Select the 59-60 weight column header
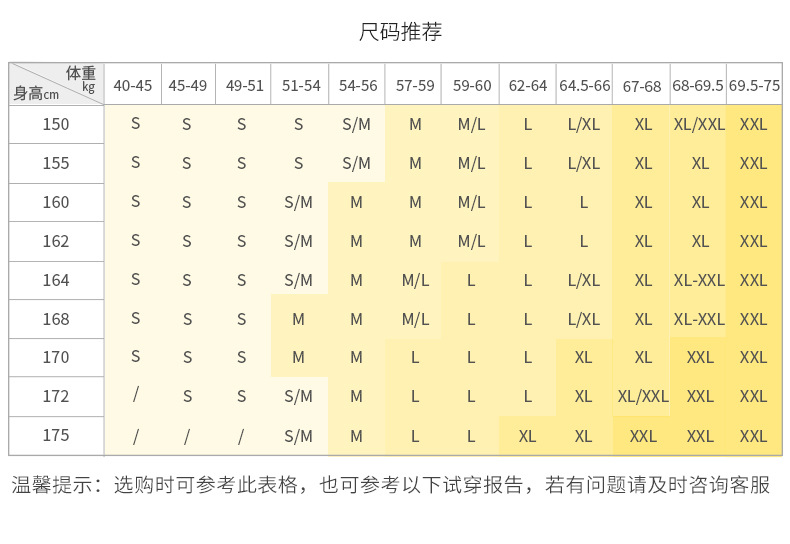 [x=472, y=86]
